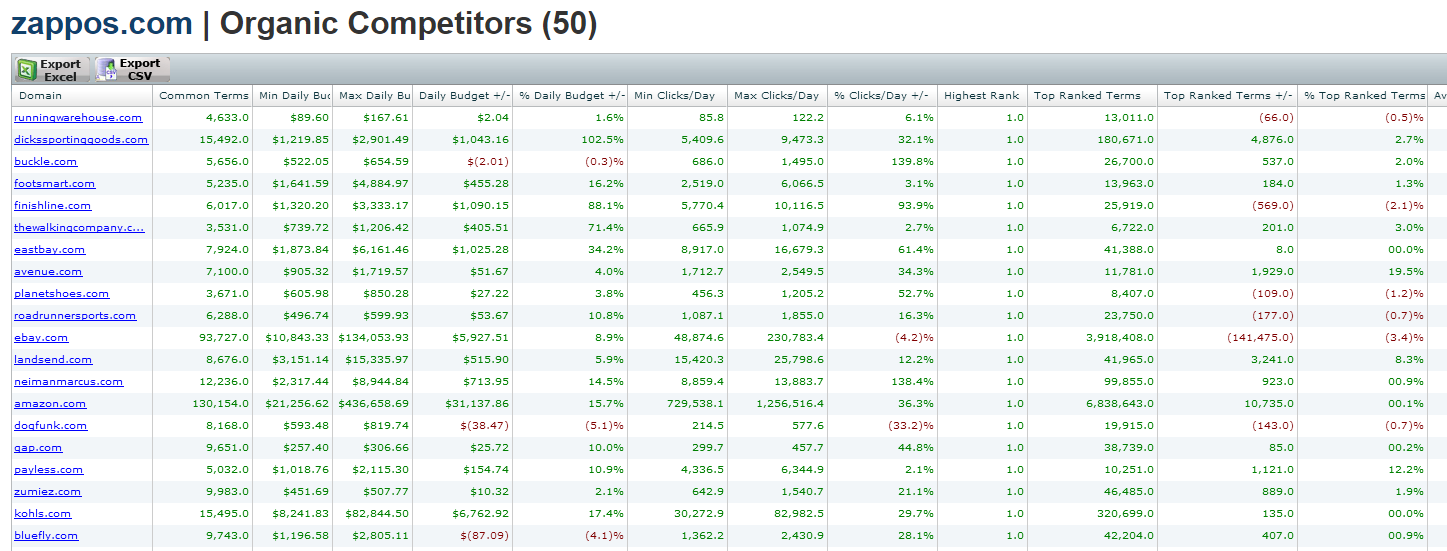Viewport: 1447px width, 551px height.
Task: Click the eastbay.com domain link
Action: pyautogui.click(x=49, y=250)
